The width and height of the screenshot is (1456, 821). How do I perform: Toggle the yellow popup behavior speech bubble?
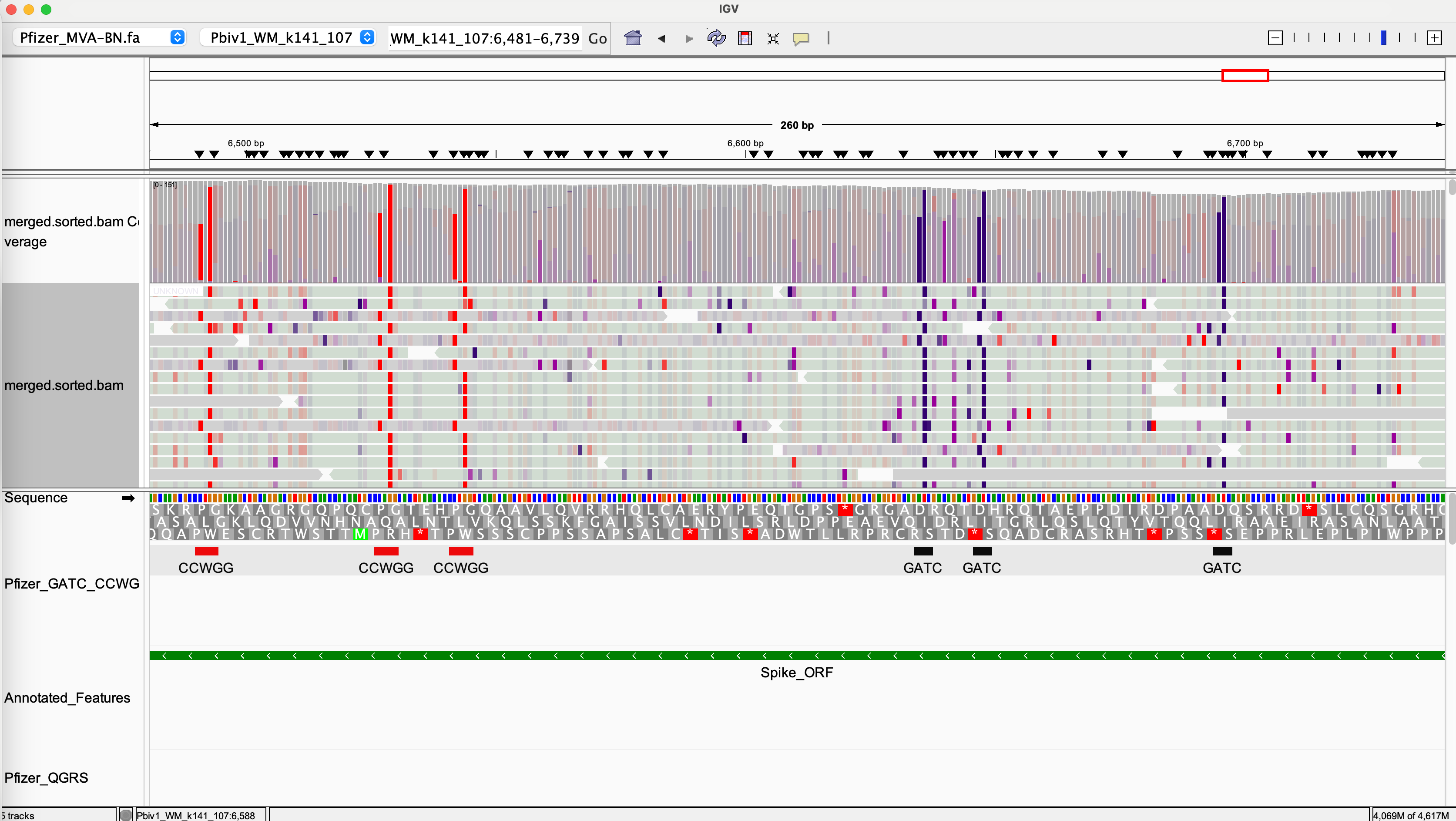pyautogui.click(x=800, y=38)
